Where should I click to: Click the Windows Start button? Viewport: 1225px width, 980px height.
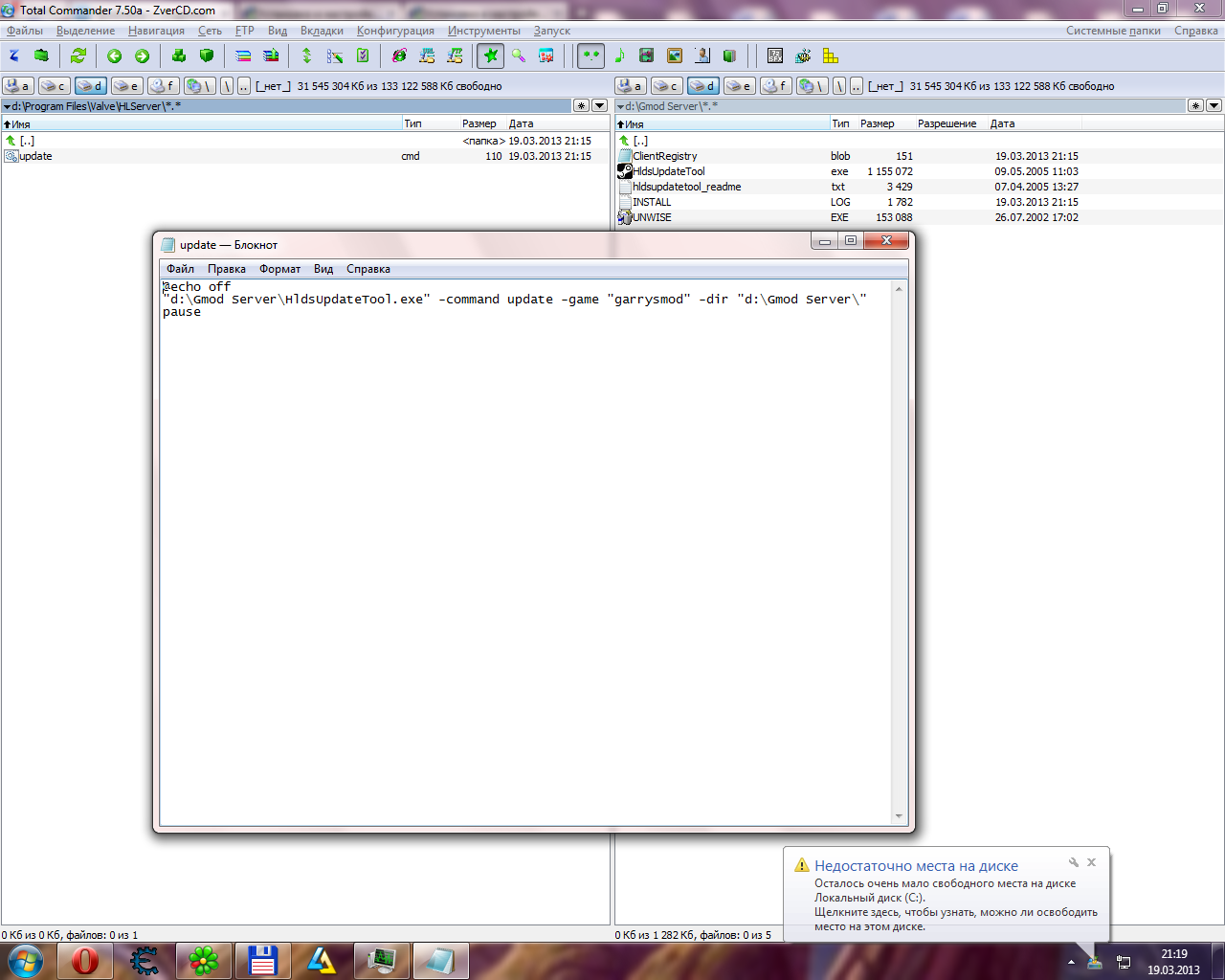click(26, 961)
